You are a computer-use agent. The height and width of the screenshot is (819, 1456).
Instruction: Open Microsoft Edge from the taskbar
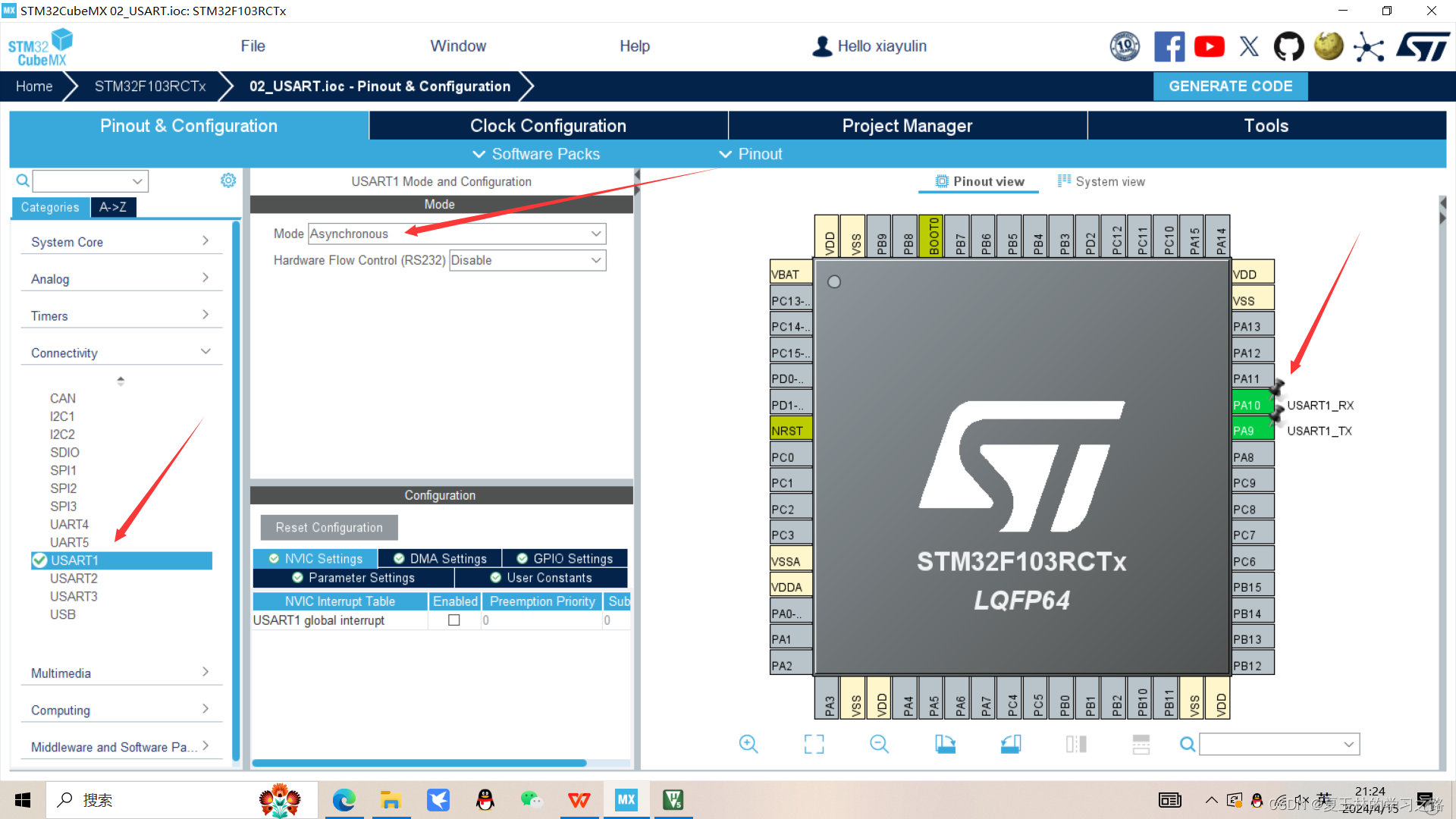[x=344, y=800]
